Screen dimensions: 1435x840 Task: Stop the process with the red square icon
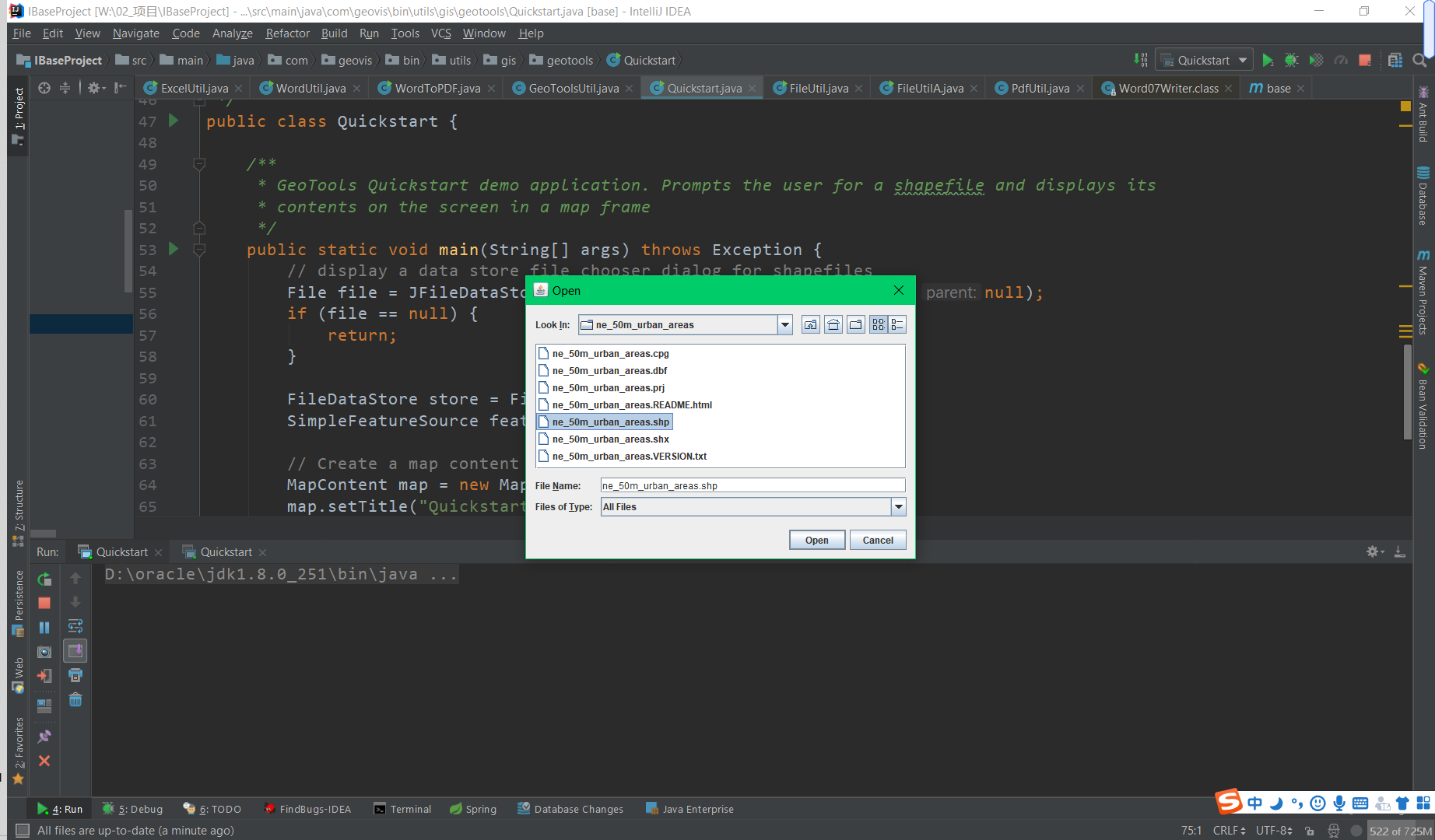click(1364, 60)
